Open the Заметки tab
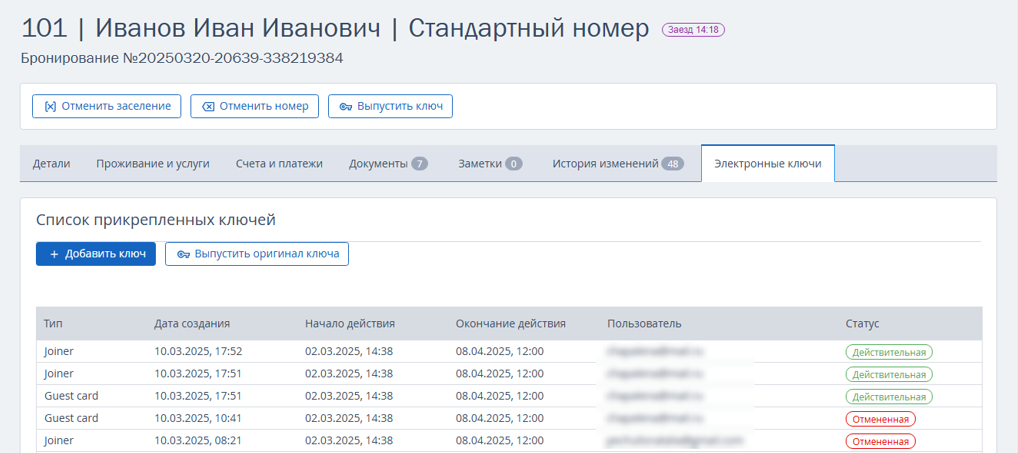Screen dimensions: 1018x453 (490, 164)
